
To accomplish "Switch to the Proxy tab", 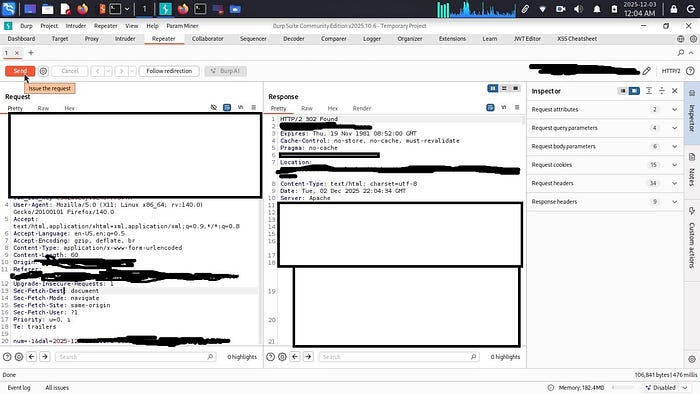I will click(92, 39).
